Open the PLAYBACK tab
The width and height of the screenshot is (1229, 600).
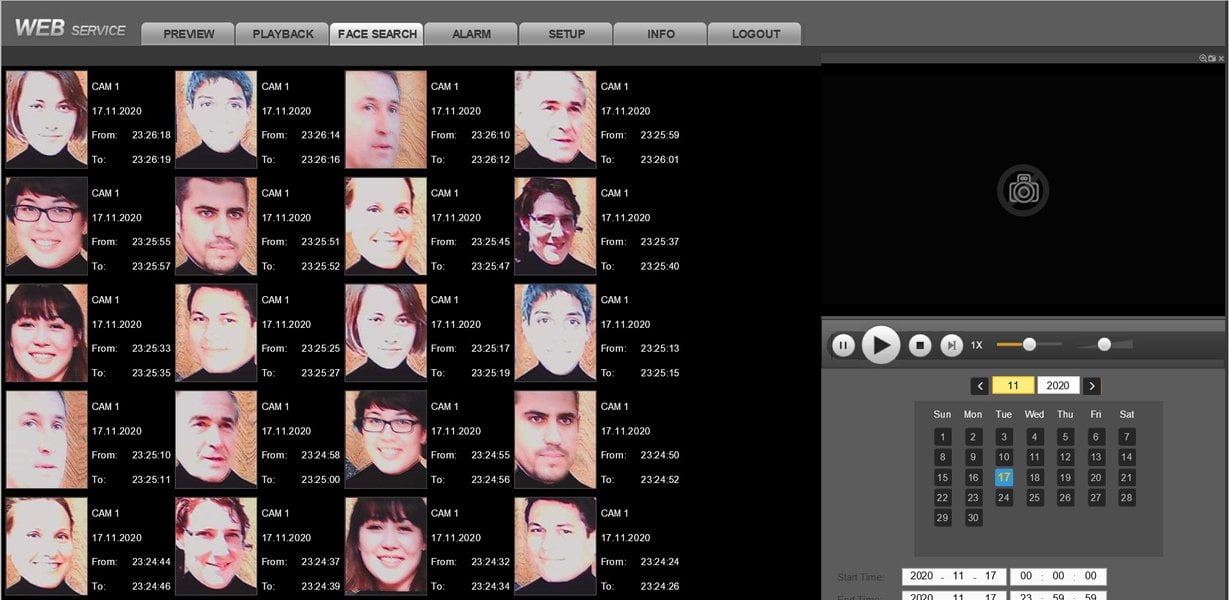283,34
